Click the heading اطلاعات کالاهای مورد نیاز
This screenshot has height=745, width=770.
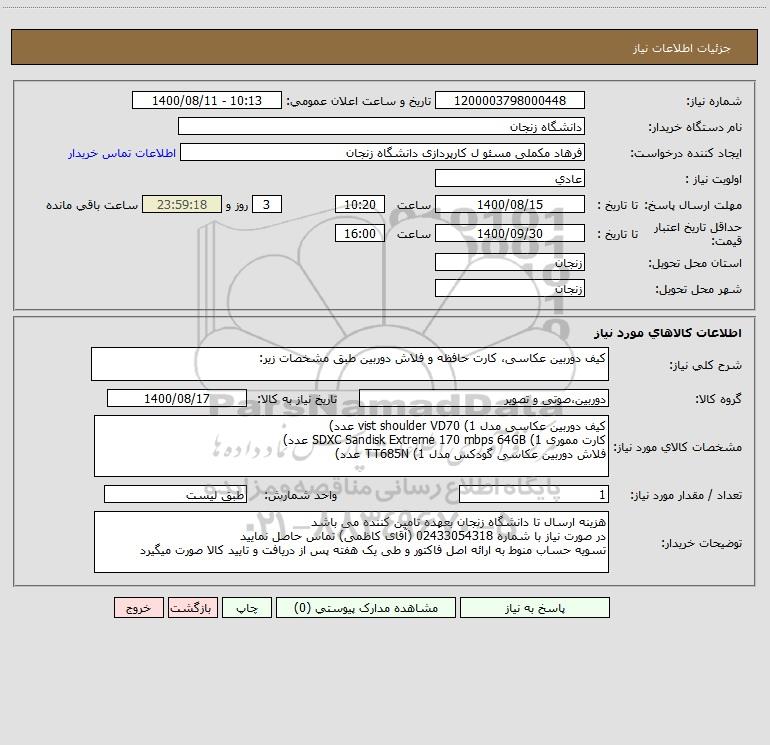coord(668,333)
